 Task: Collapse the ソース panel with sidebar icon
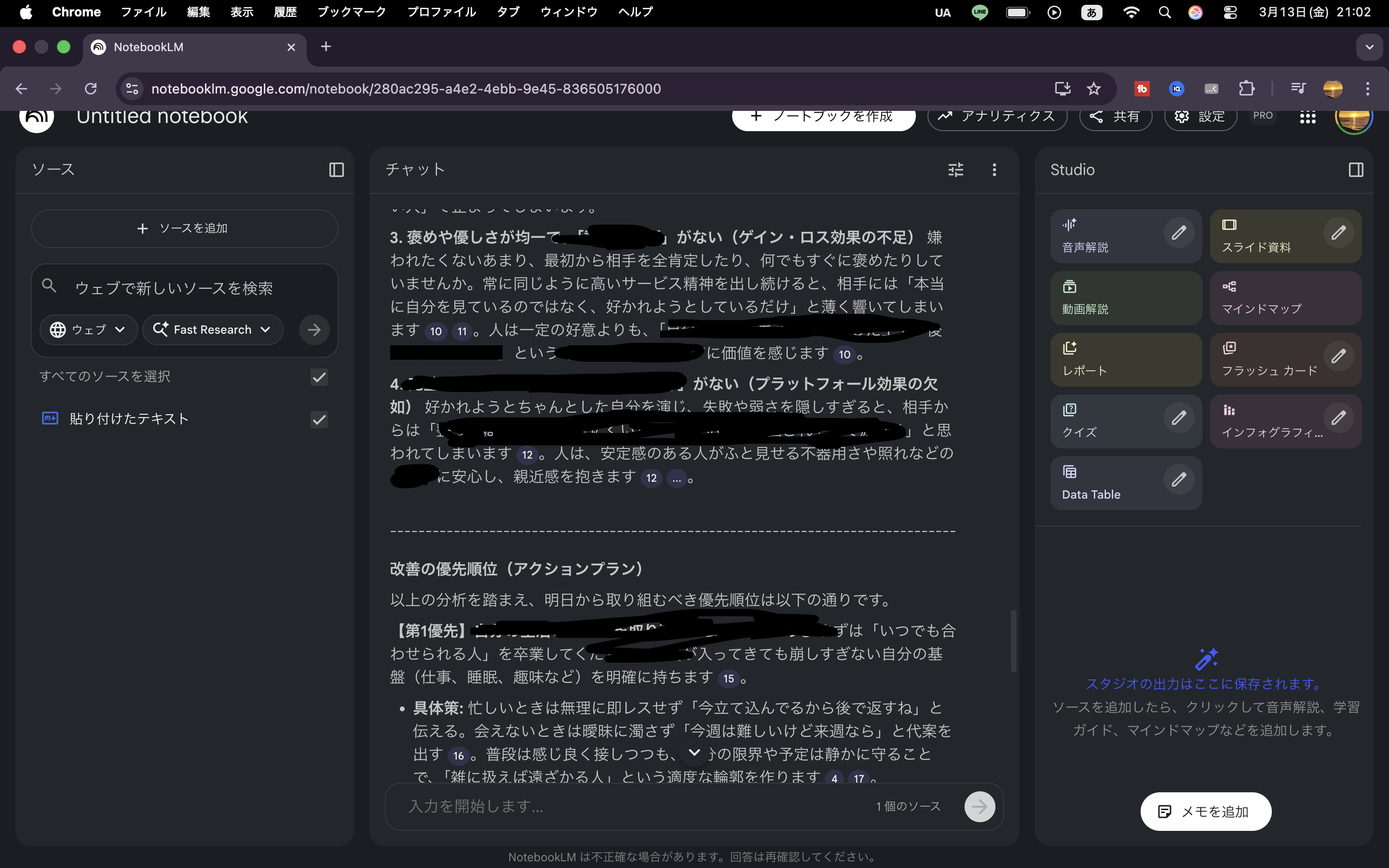(336, 170)
